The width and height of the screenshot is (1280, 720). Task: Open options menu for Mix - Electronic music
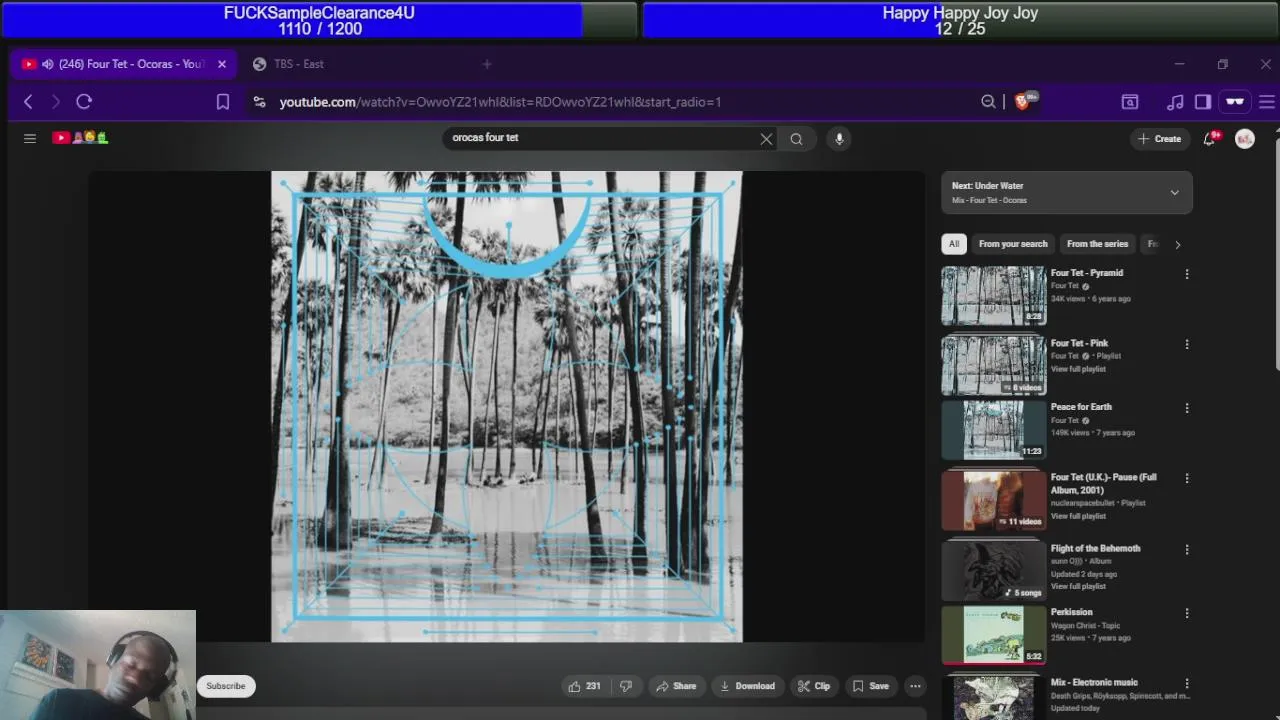(x=1187, y=683)
